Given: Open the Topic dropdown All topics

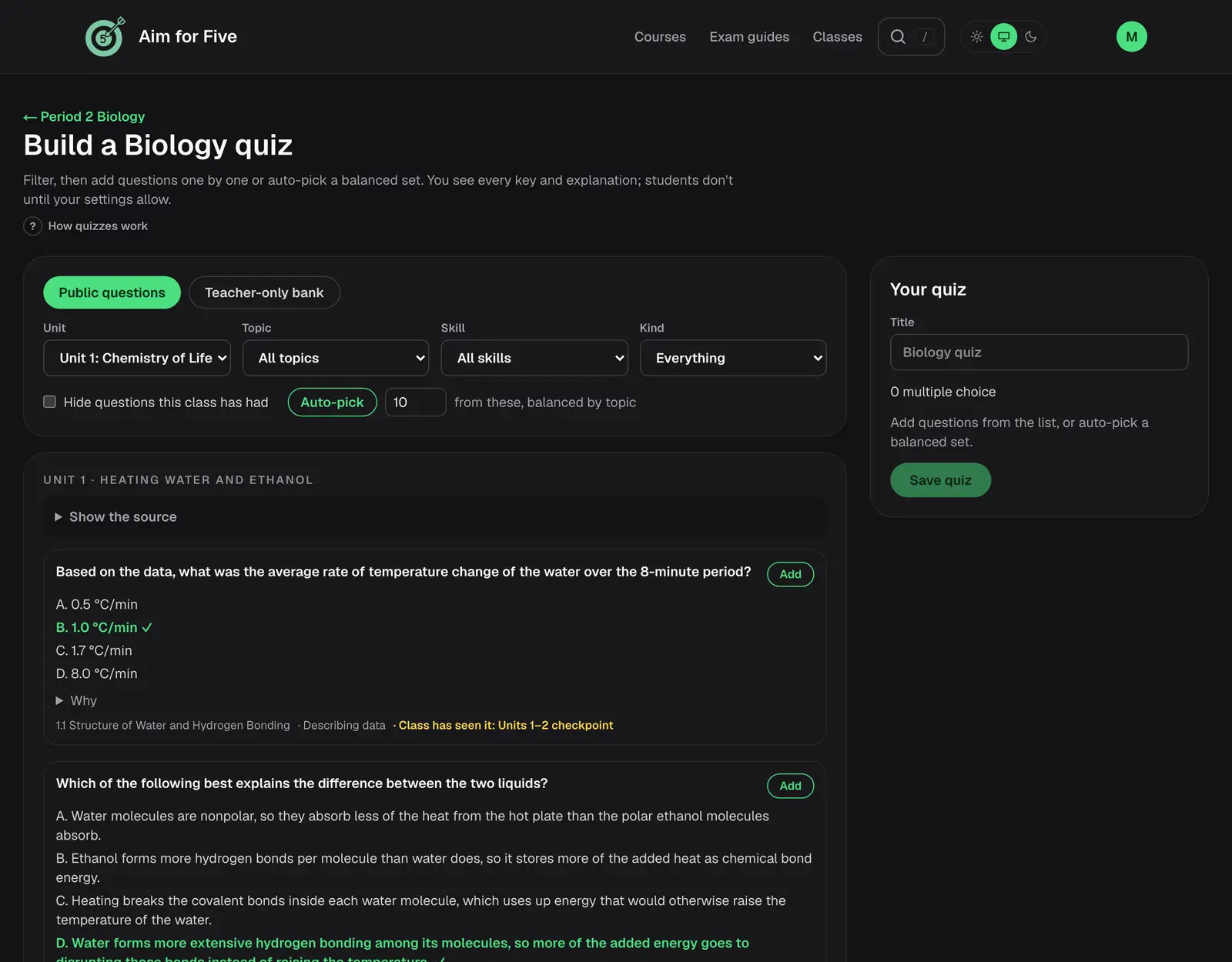Looking at the screenshot, I should tap(336, 358).
